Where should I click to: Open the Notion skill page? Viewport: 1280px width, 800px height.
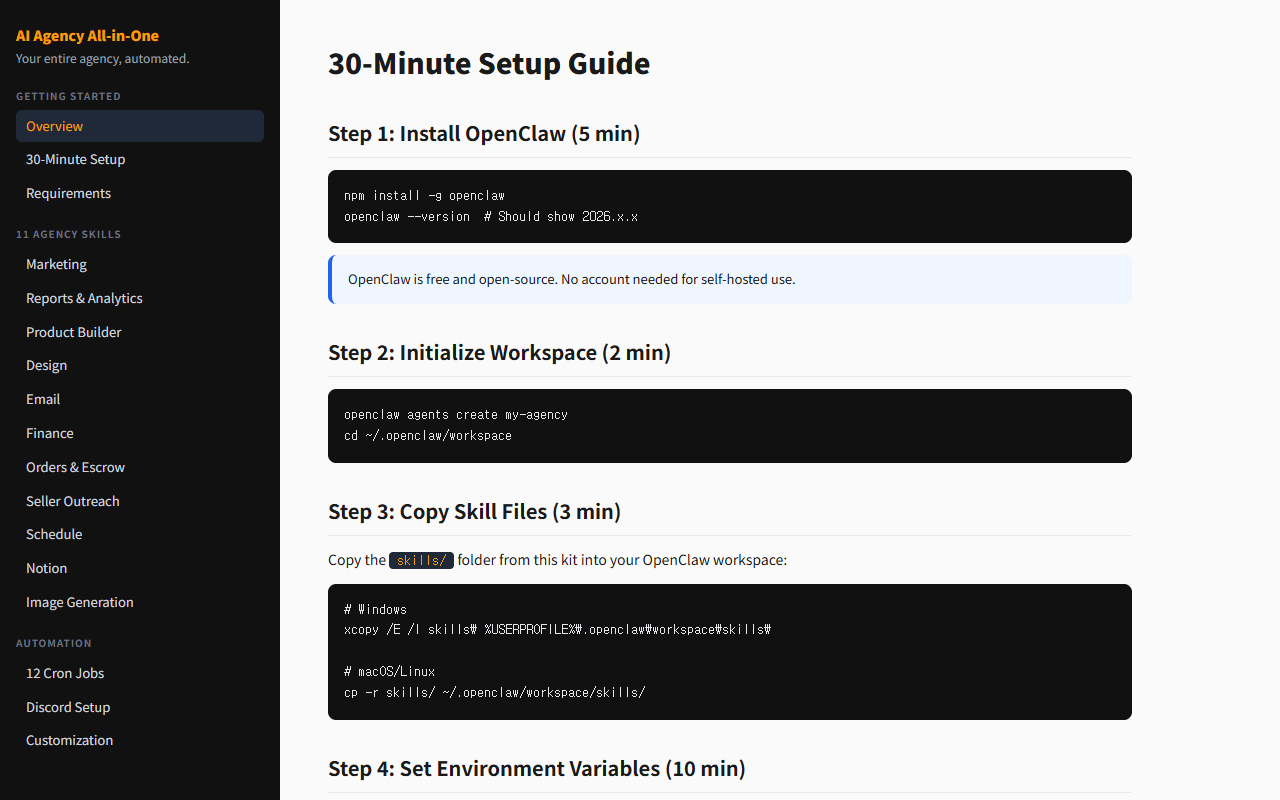pos(47,568)
